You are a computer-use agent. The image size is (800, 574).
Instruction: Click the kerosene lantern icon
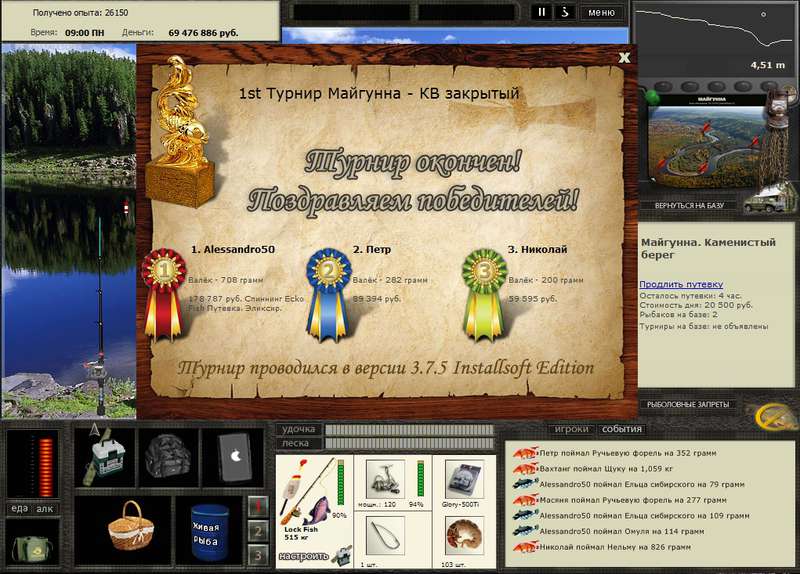[777, 109]
